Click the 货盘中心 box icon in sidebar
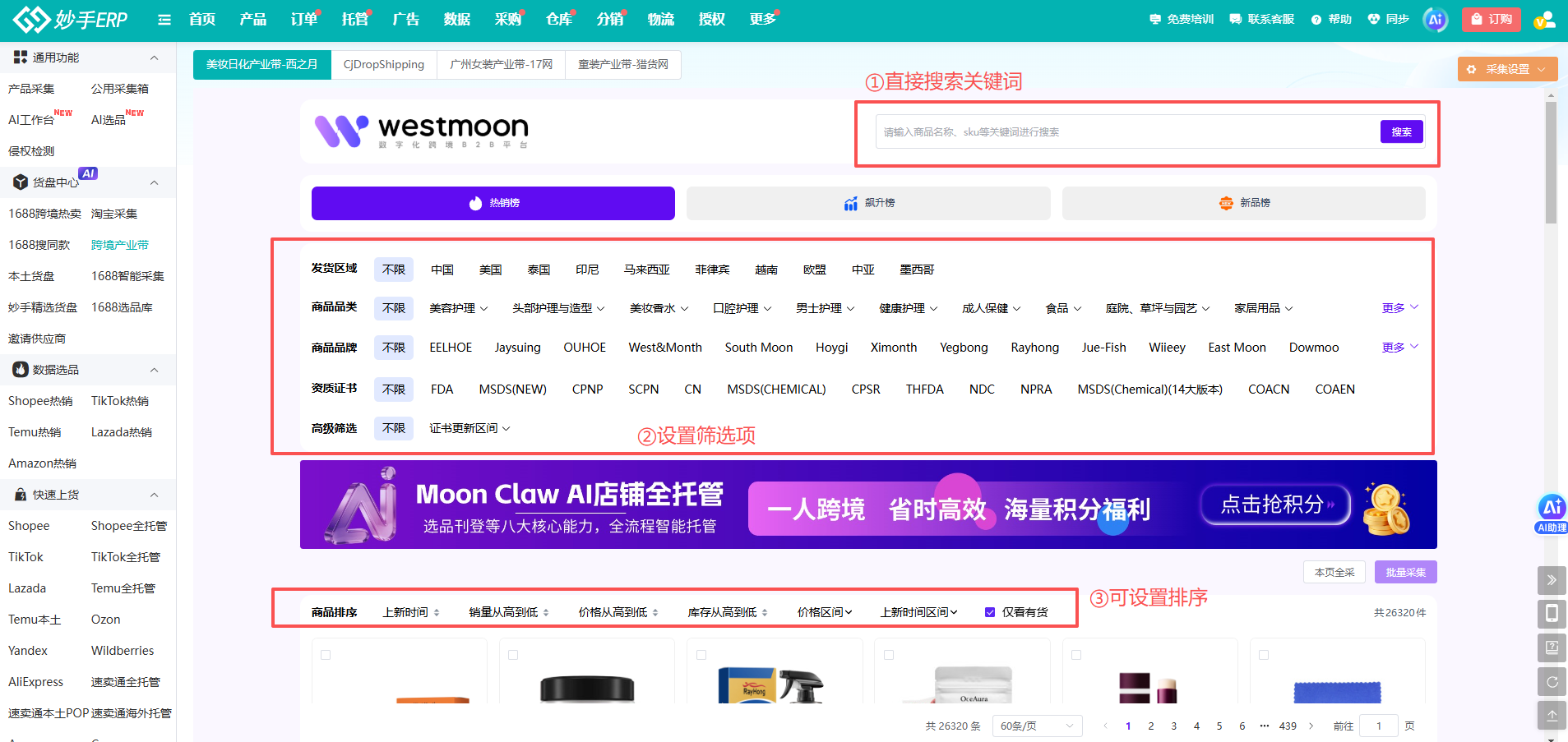This screenshot has height=742, width=1568. [x=21, y=182]
